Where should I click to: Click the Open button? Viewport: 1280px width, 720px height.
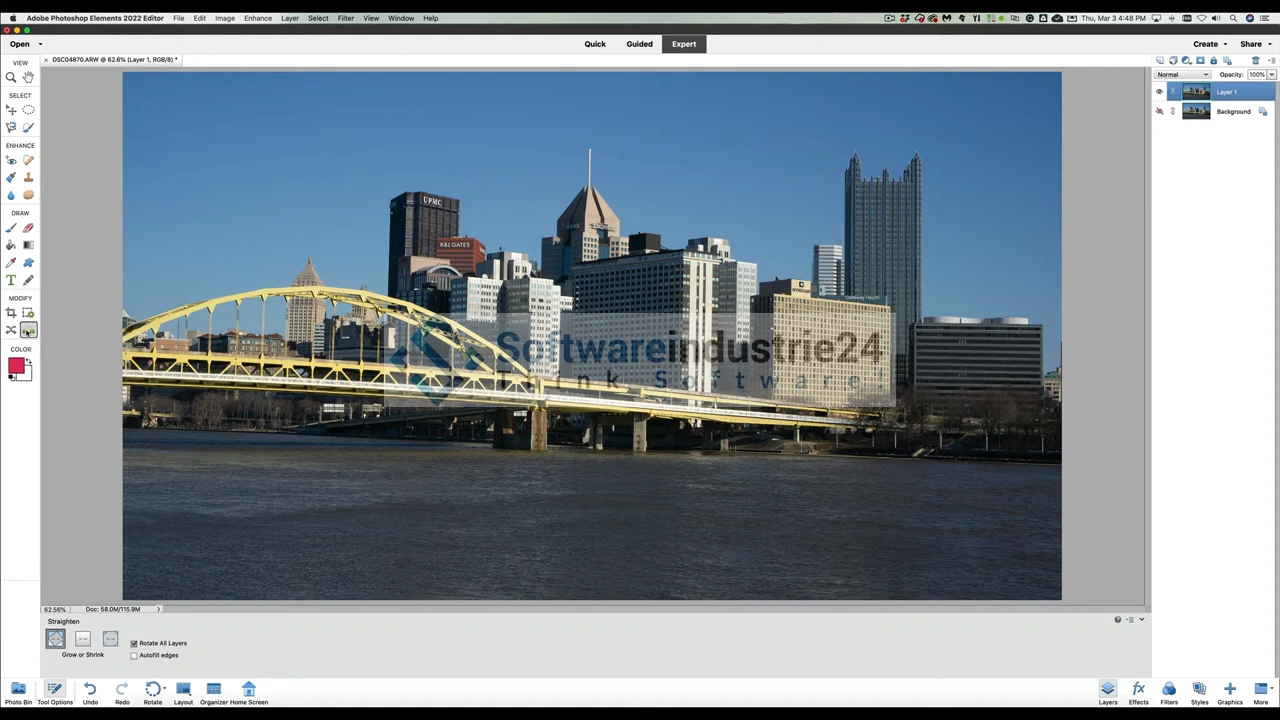[20, 44]
